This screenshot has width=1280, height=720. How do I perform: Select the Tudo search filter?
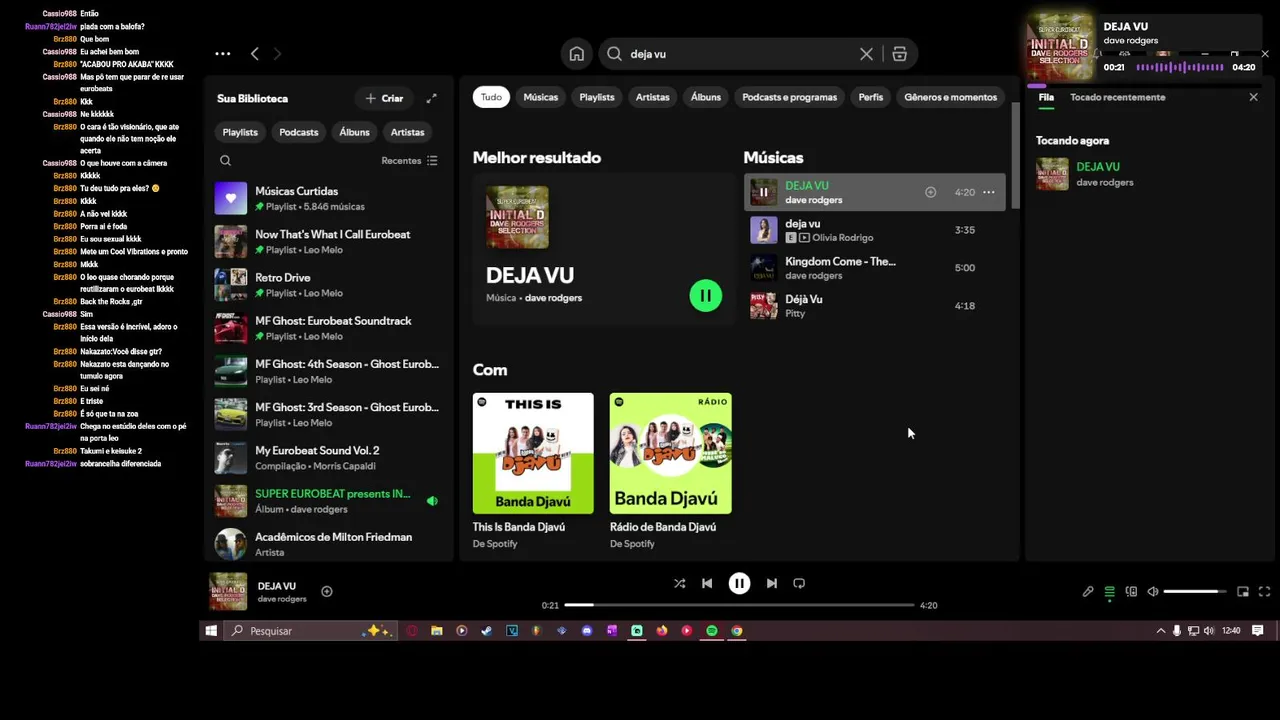coord(491,97)
